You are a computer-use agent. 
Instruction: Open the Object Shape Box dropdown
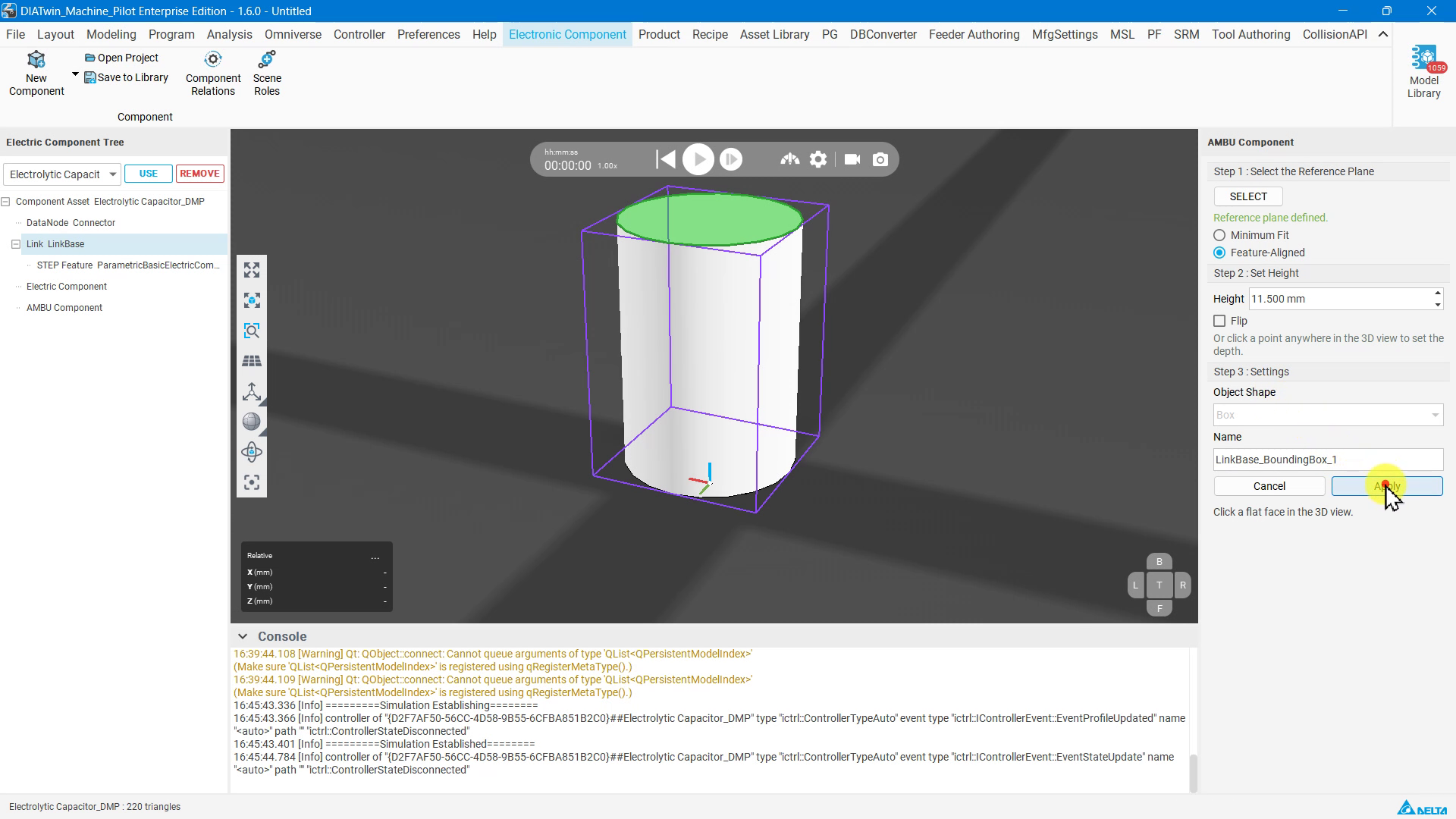(x=1328, y=415)
